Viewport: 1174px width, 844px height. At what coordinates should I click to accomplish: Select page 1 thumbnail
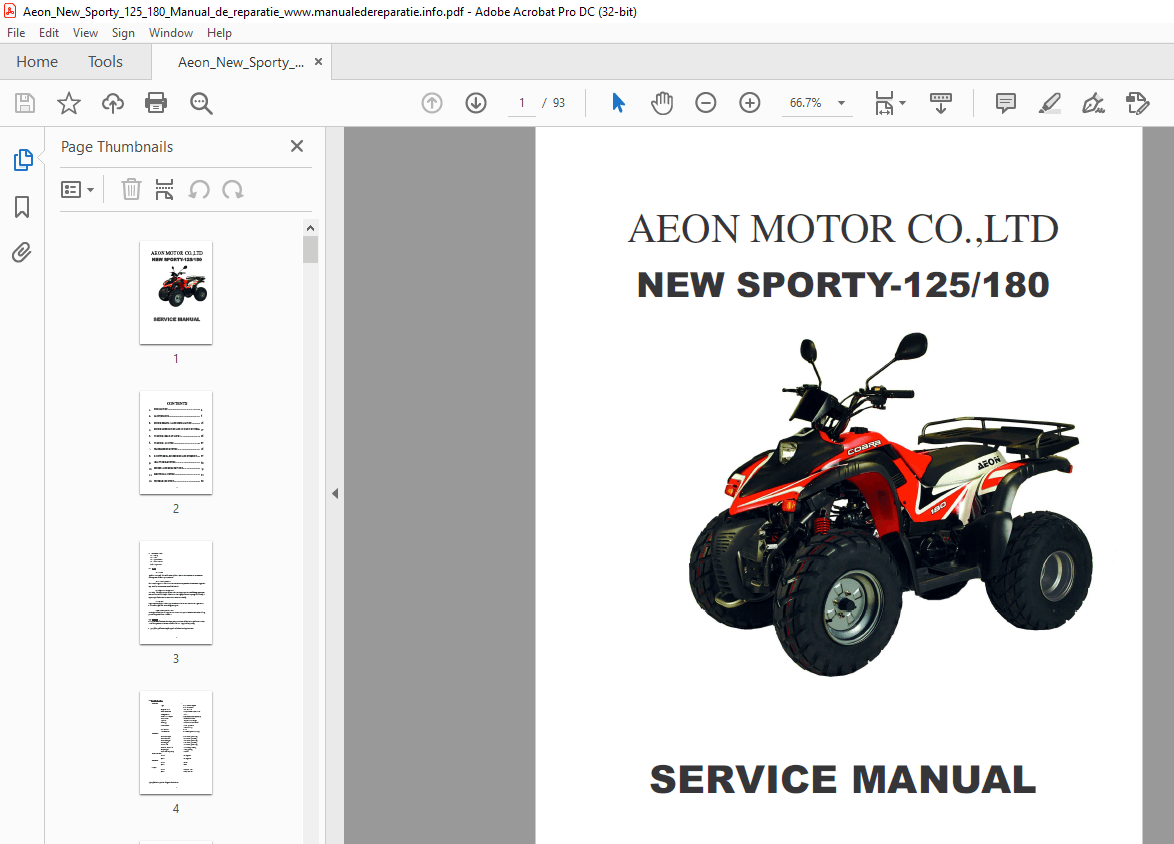click(x=176, y=293)
